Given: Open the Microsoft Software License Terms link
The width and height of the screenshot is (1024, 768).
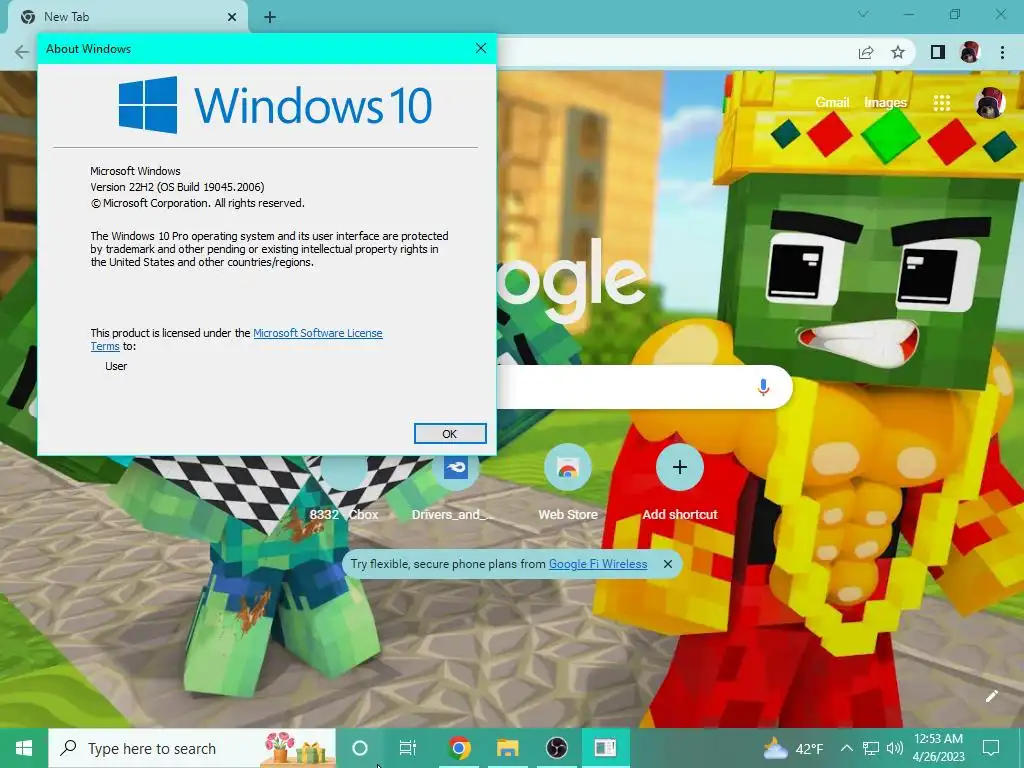Looking at the screenshot, I should tap(318, 333).
